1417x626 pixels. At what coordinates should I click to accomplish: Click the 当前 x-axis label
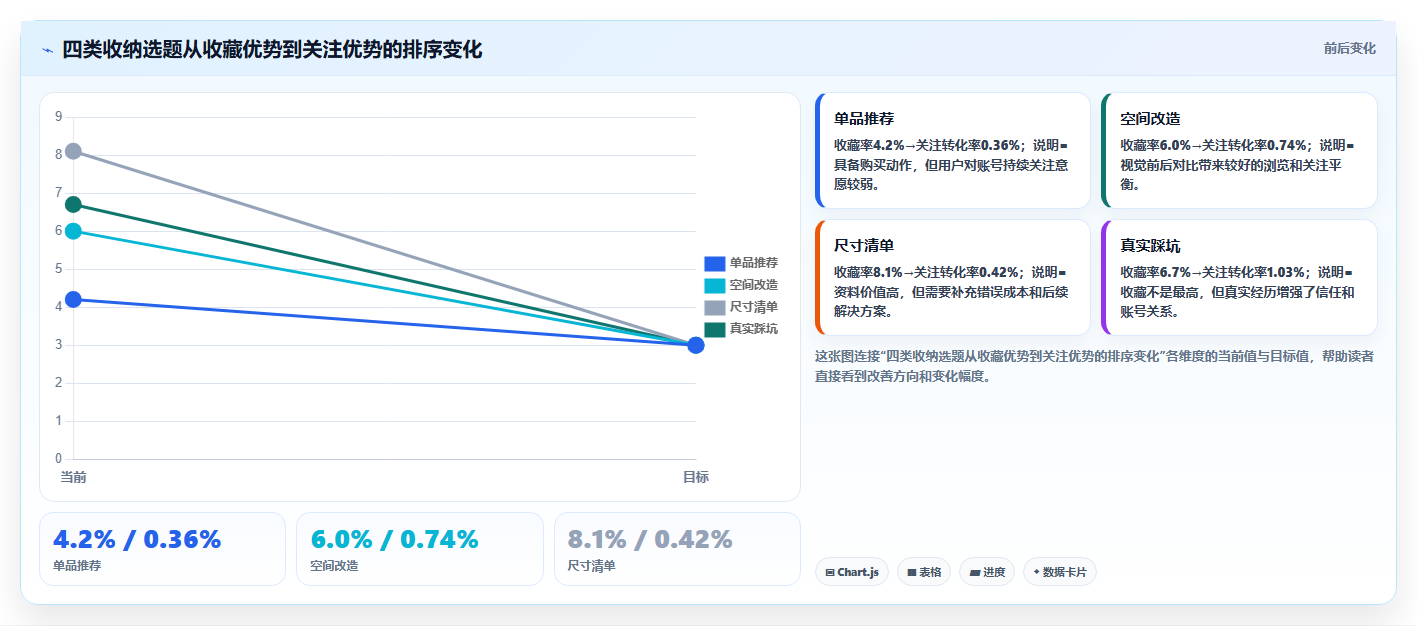click(x=73, y=477)
